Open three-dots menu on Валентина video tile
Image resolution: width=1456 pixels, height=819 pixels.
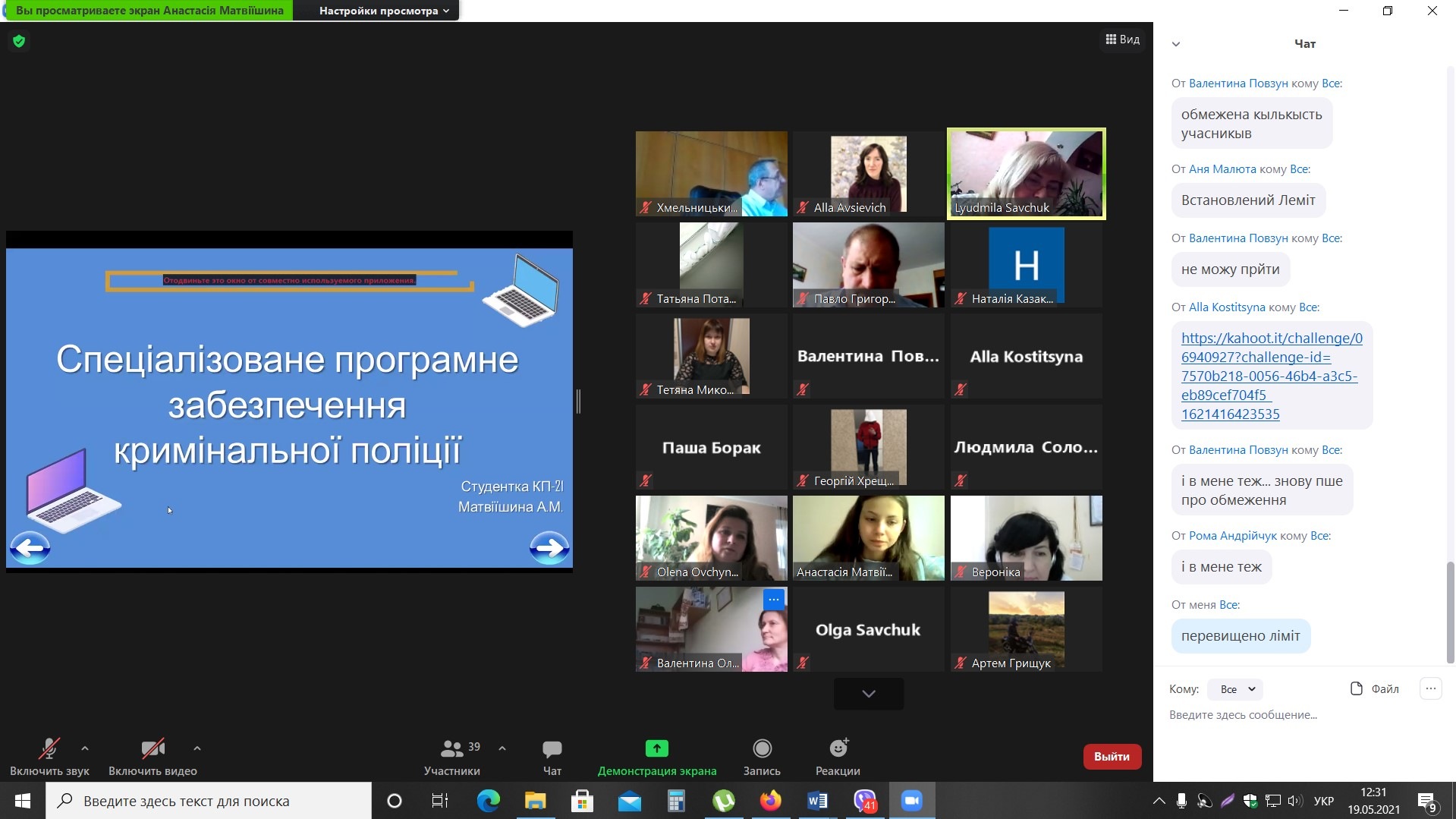[x=773, y=600]
